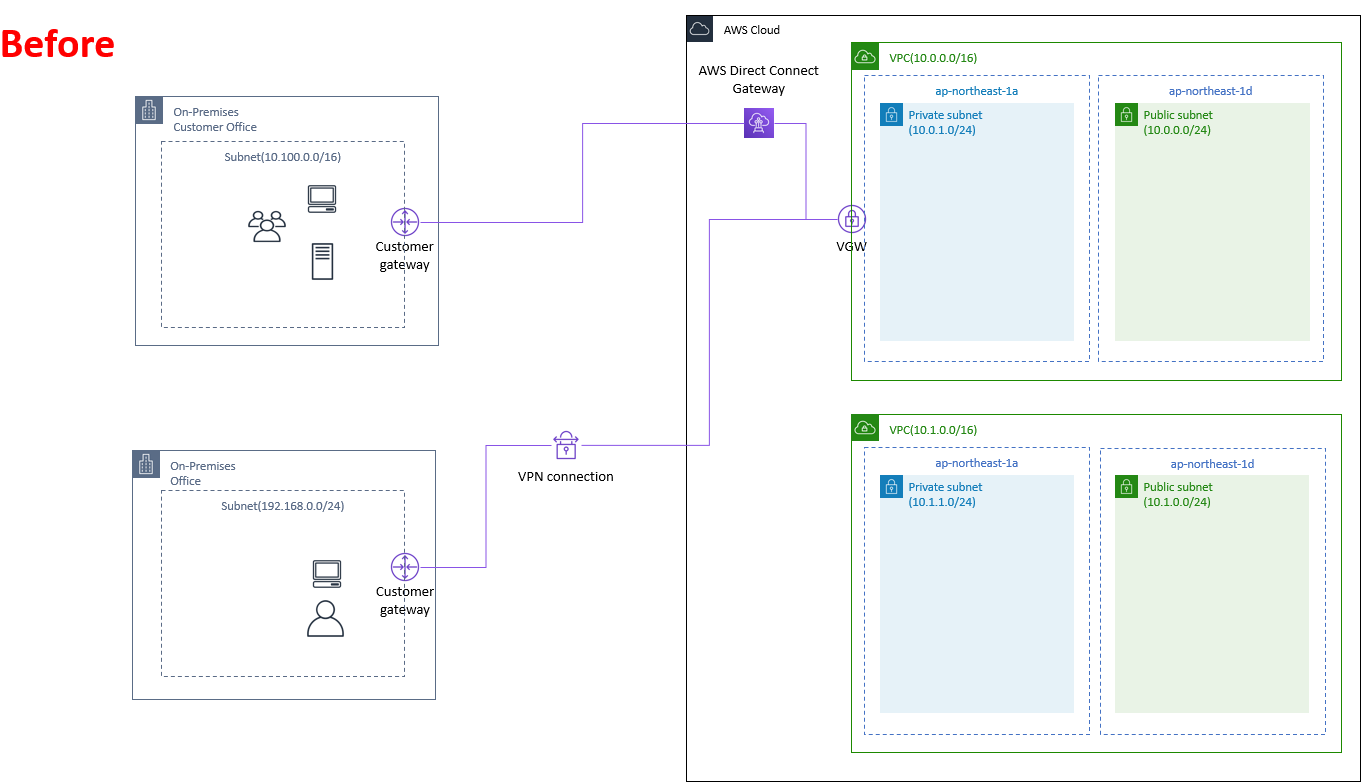Click the 'Subnet(192.168.0.0/24)' label
Viewport: 1367px width, 784px height.
click(x=283, y=506)
